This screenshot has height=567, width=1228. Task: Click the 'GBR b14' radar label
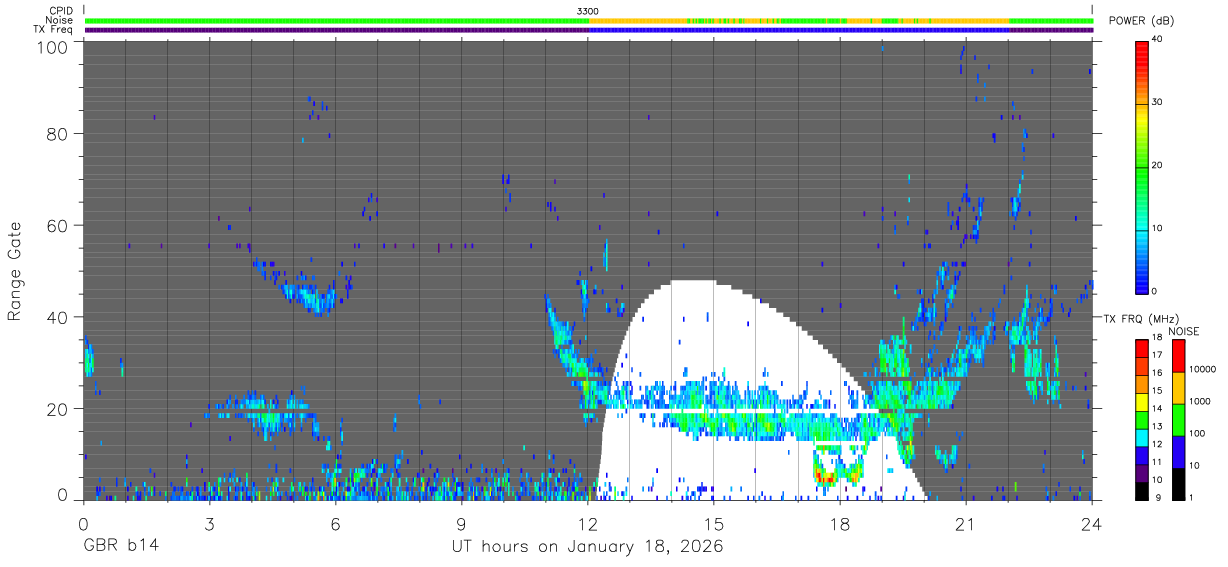tap(120, 548)
